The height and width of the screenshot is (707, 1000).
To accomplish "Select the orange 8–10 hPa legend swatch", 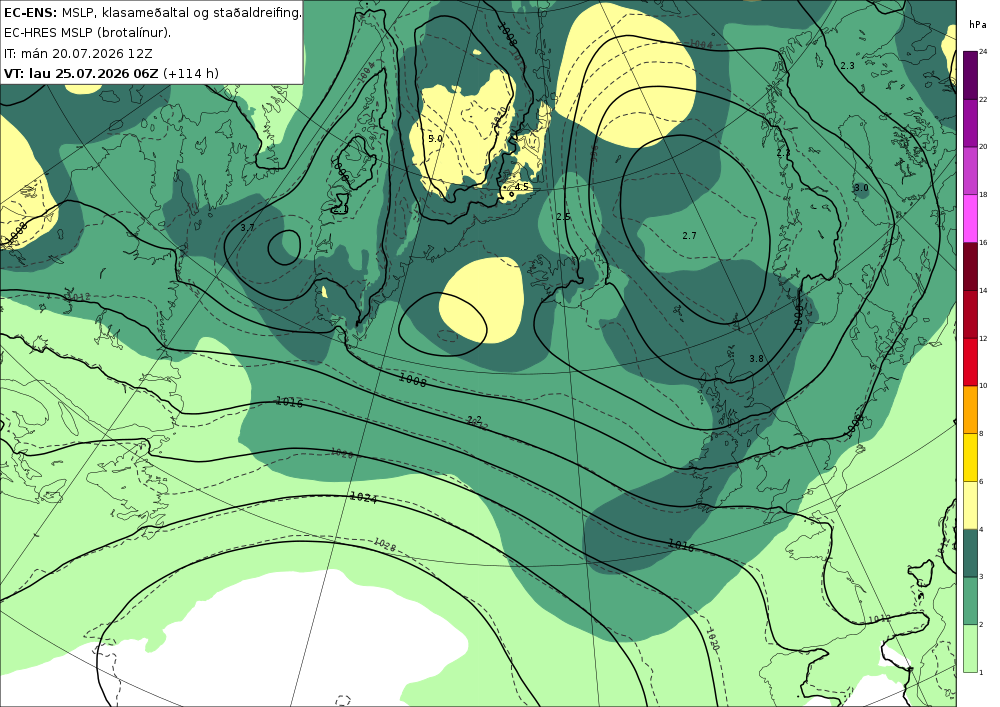I will pyautogui.click(x=970, y=409).
